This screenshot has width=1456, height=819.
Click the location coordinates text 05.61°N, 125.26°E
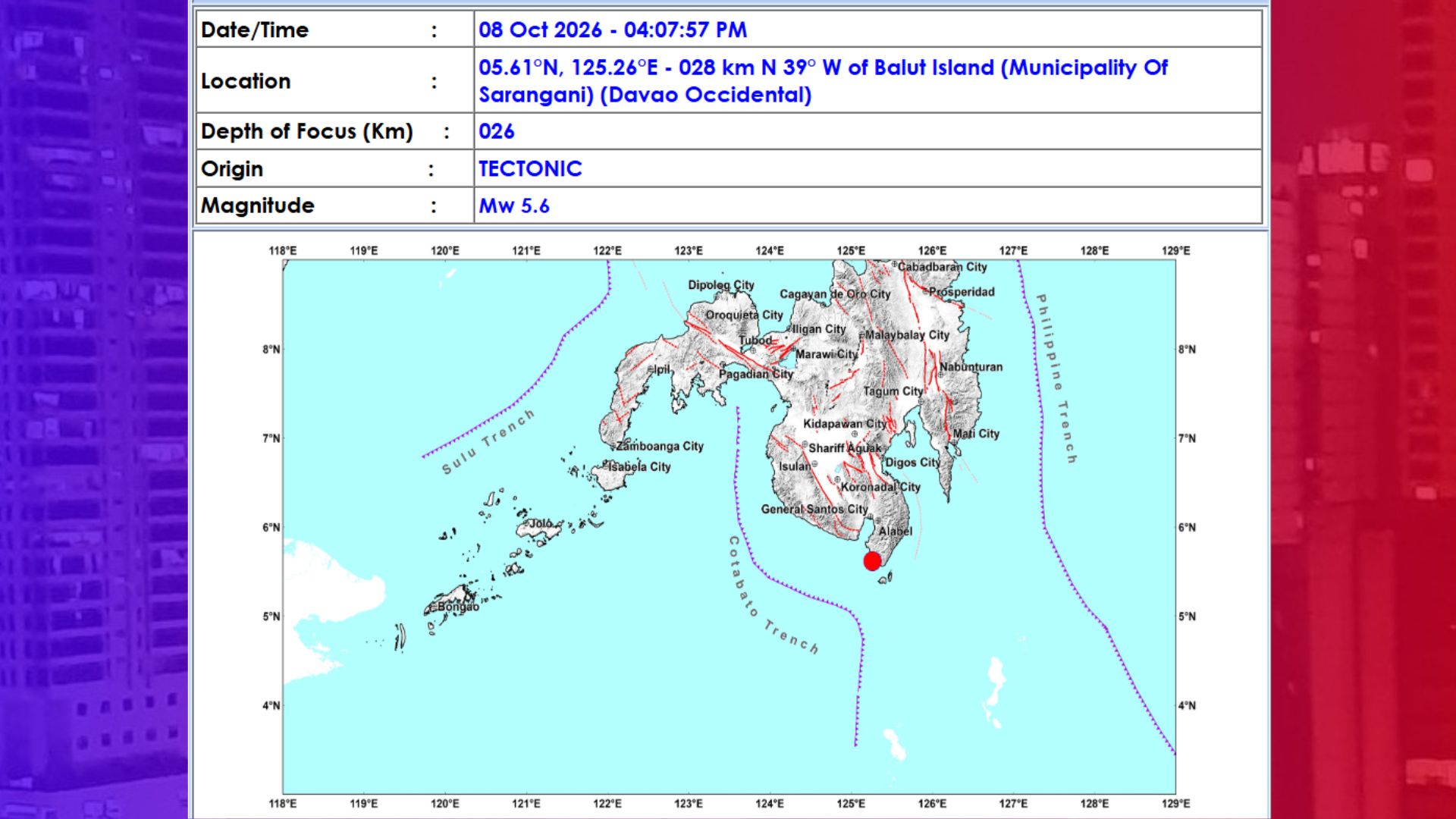coord(568,67)
